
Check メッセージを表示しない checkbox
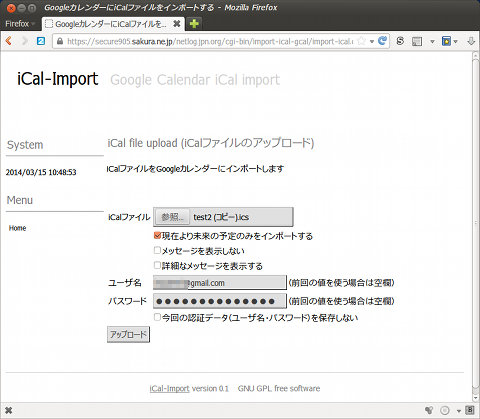(x=157, y=250)
